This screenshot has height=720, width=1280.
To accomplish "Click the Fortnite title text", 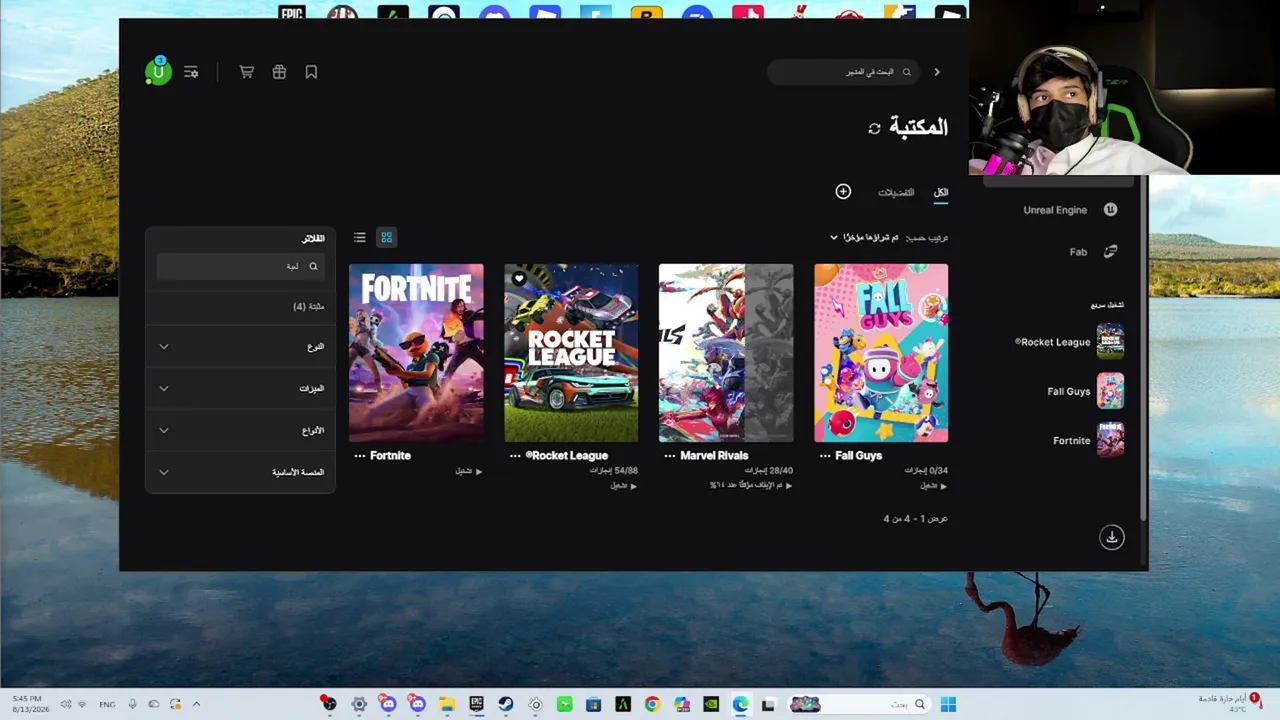I will pos(390,455).
